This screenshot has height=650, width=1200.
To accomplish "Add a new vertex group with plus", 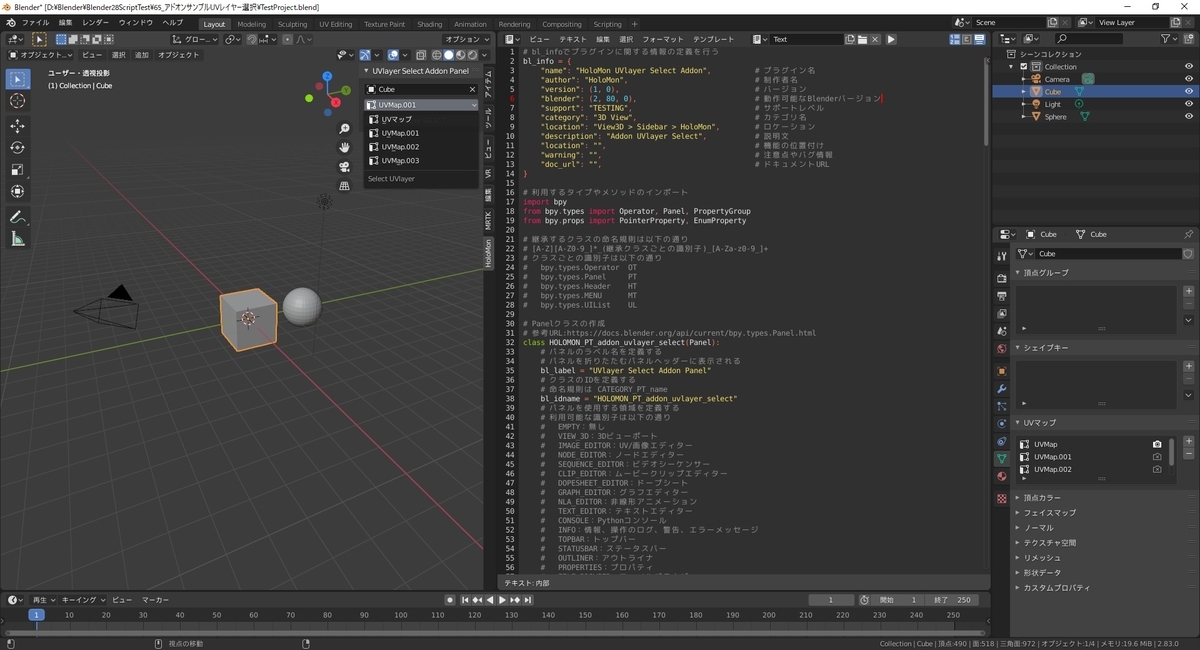I will coord(1188,291).
